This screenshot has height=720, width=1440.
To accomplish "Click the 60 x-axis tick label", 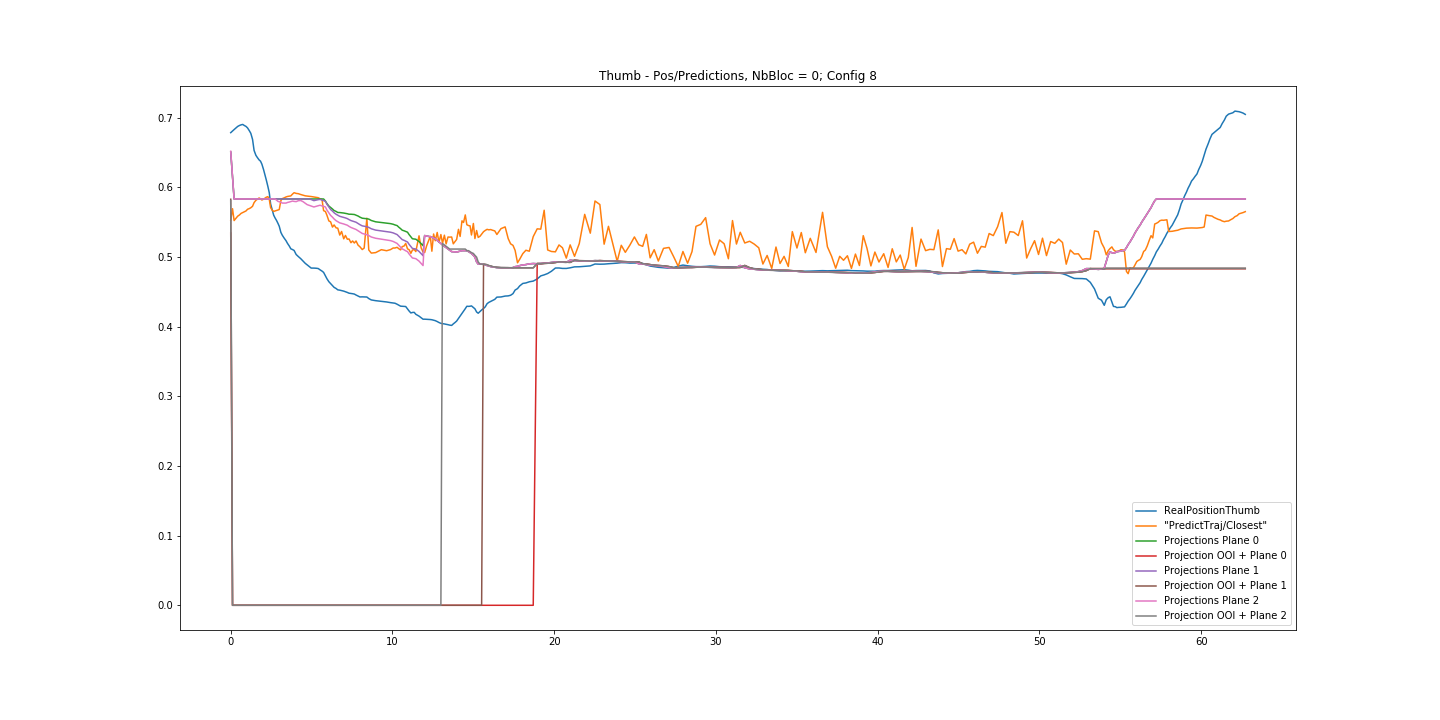I will 1201,642.
